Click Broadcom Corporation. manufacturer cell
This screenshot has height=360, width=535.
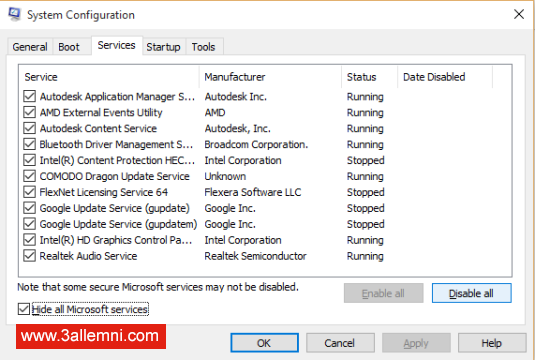256,145
